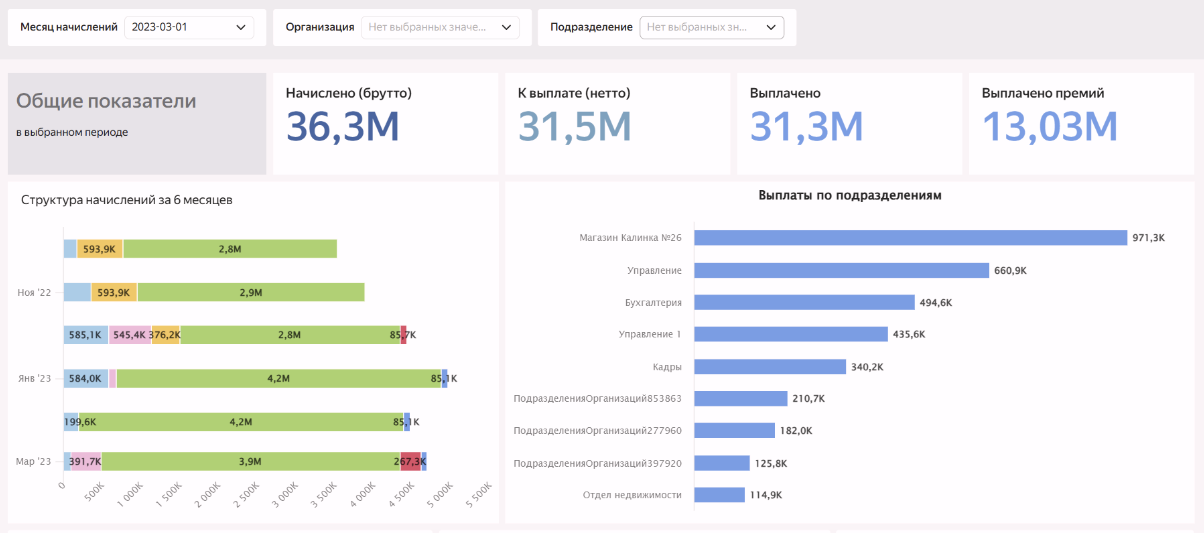Screen dimensions: 1204x533
Task: Click the Магазин Калинка №26 bar
Action: 910,238
